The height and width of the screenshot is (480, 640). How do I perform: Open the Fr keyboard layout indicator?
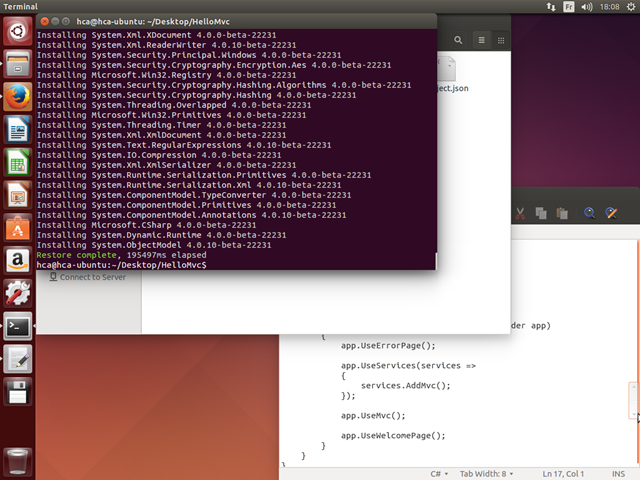[x=569, y=7]
